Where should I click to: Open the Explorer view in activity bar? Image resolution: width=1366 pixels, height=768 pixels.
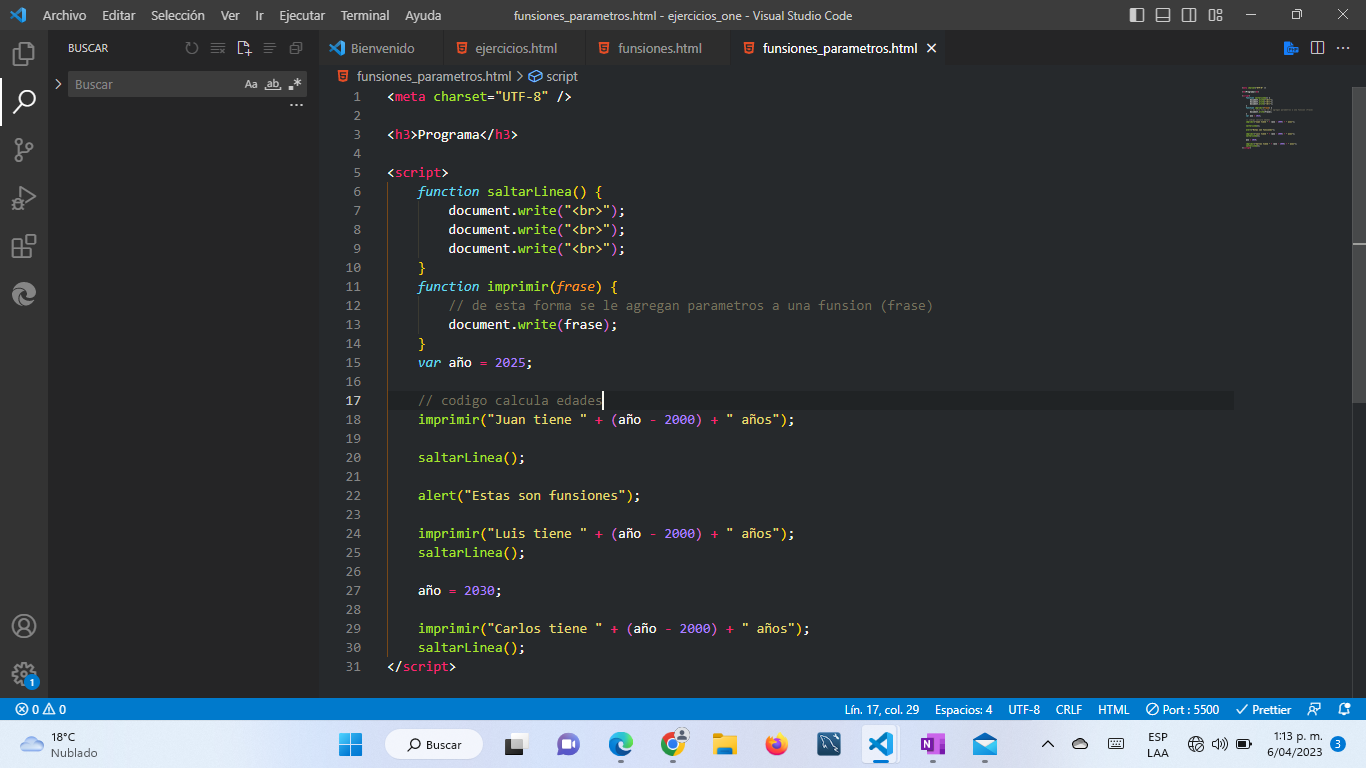click(24, 53)
